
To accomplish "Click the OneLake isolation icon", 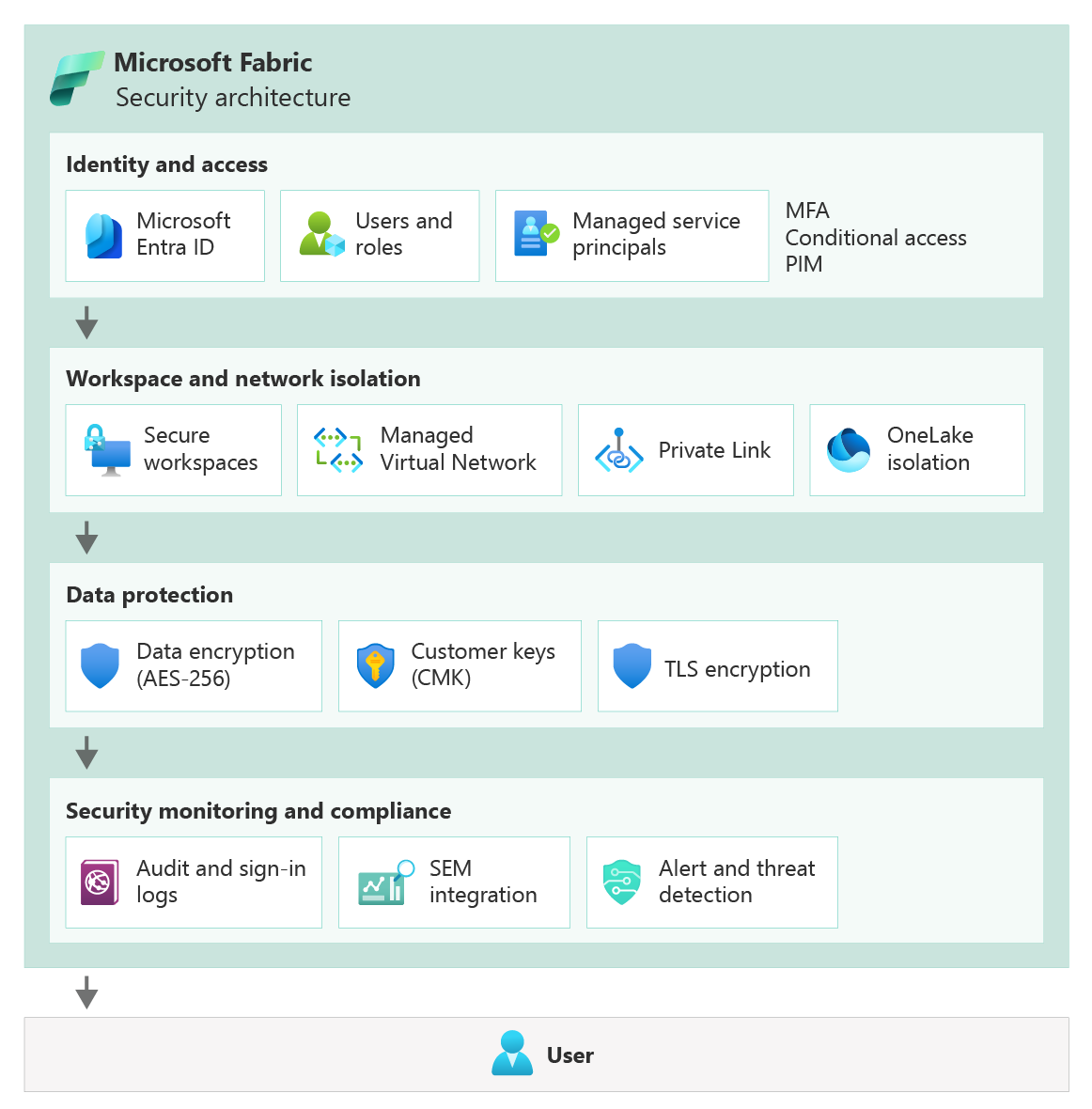I will [x=849, y=450].
